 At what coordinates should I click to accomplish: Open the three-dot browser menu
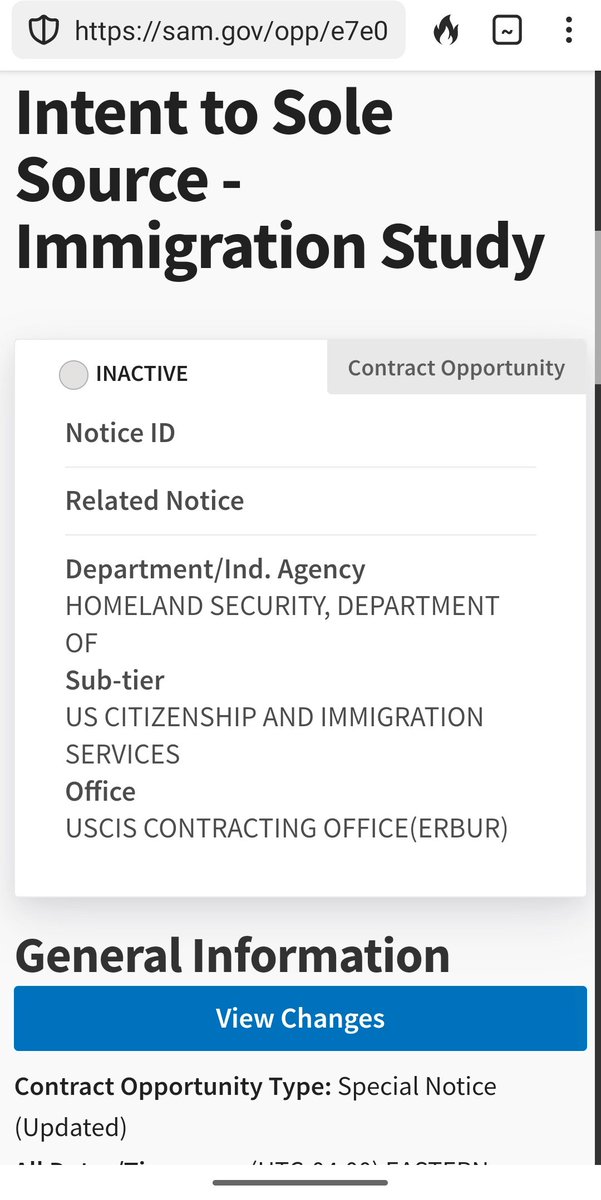568,31
